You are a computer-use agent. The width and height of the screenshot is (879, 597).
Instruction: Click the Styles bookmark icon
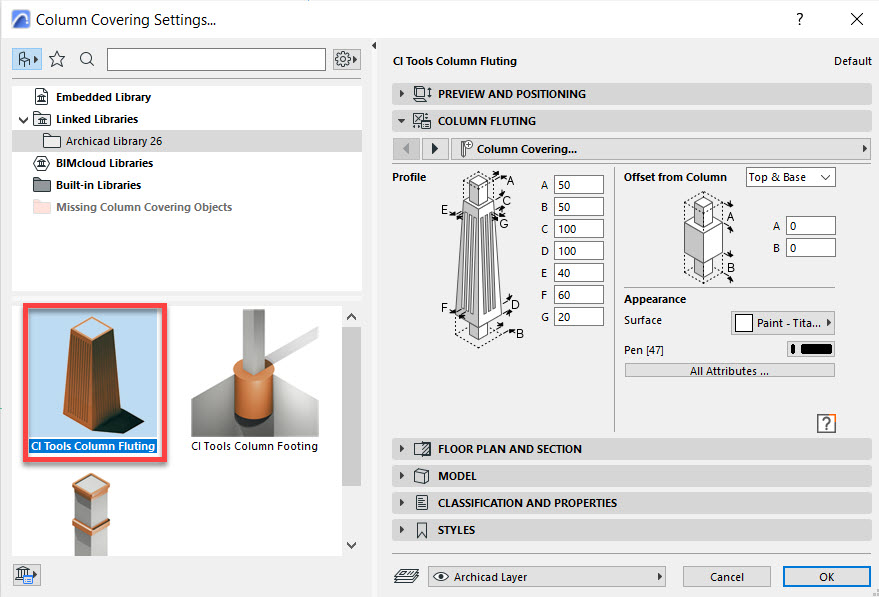coord(422,530)
